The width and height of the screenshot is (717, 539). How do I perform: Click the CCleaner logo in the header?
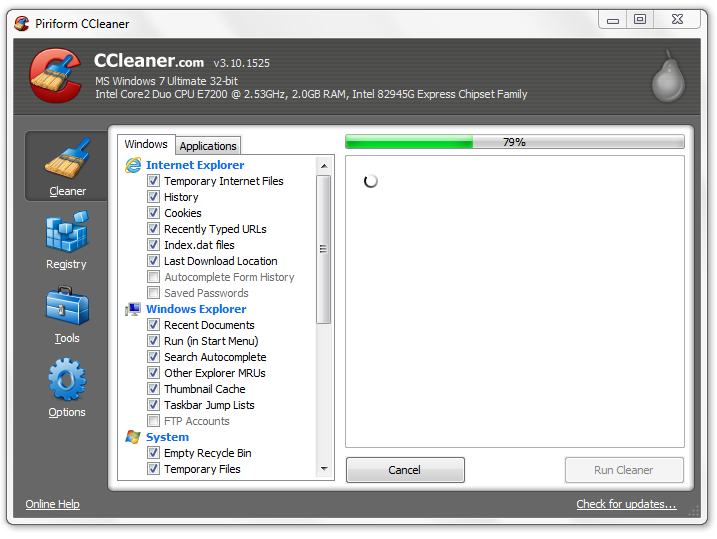55,76
